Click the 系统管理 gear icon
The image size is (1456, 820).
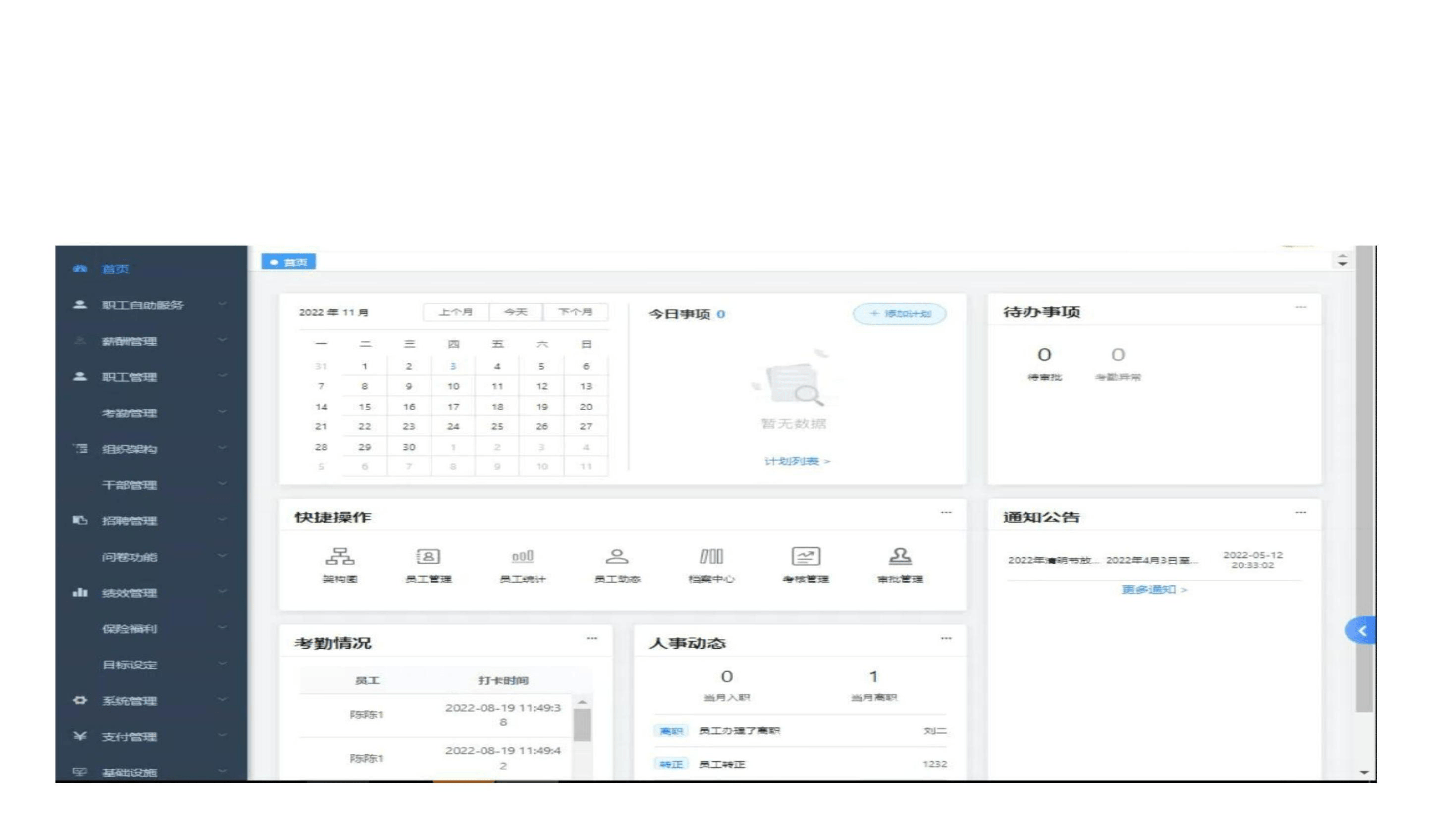80,700
